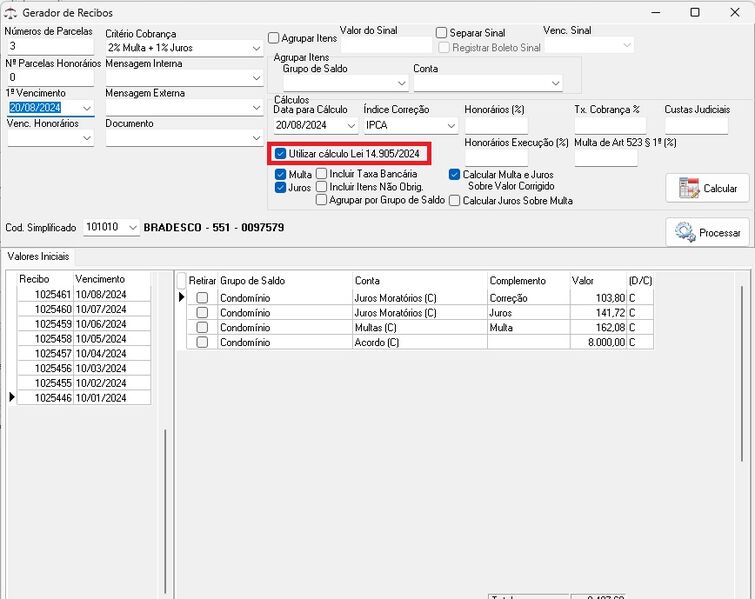Click the Calcular calculator icon
The image size is (755, 599).
coord(688,188)
